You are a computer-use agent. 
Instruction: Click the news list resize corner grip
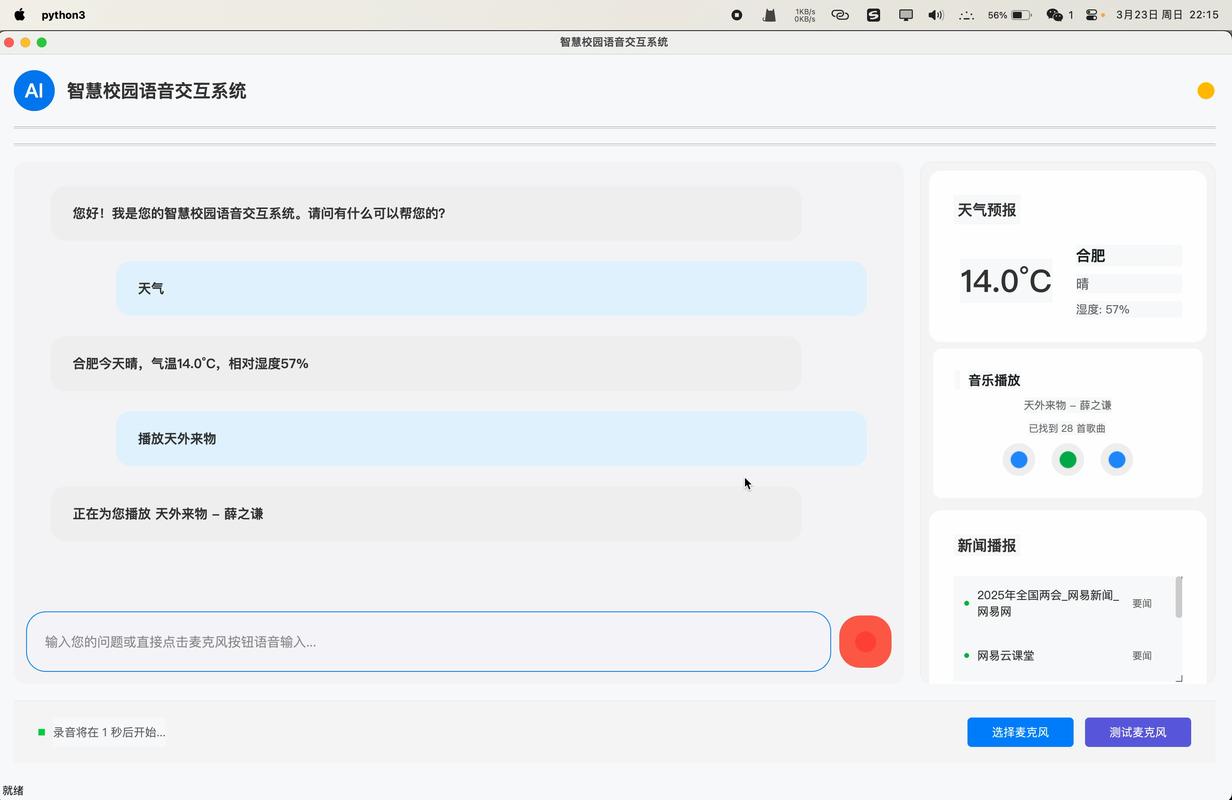click(x=1179, y=678)
